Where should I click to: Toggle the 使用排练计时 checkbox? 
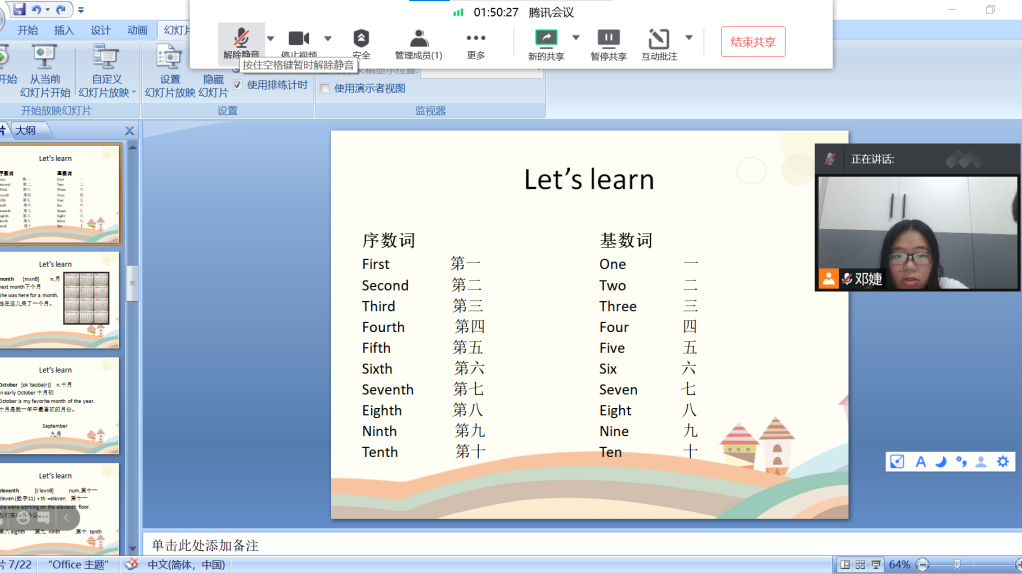click(x=238, y=85)
